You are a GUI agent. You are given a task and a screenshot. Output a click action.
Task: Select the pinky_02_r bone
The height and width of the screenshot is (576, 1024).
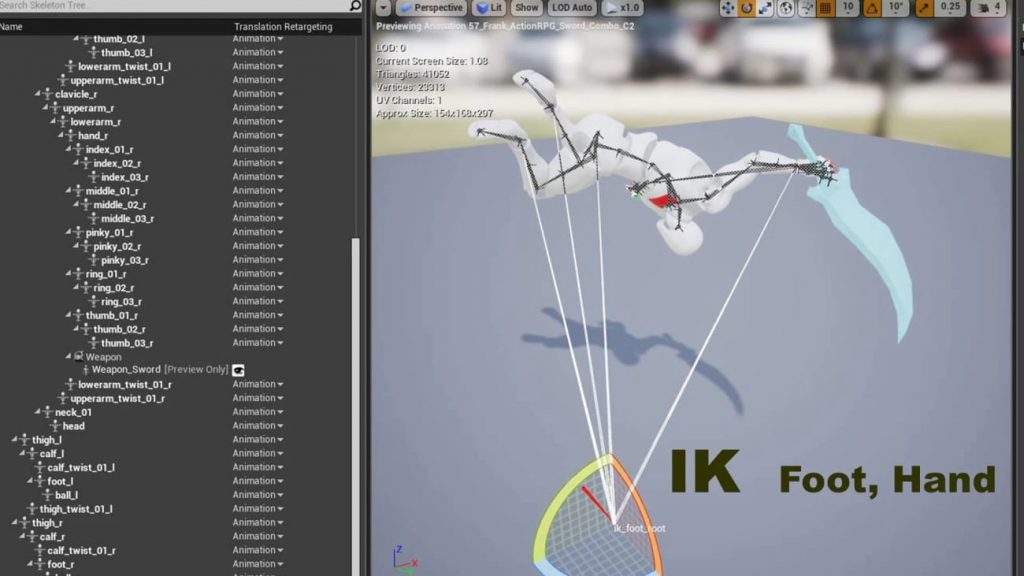pos(117,246)
